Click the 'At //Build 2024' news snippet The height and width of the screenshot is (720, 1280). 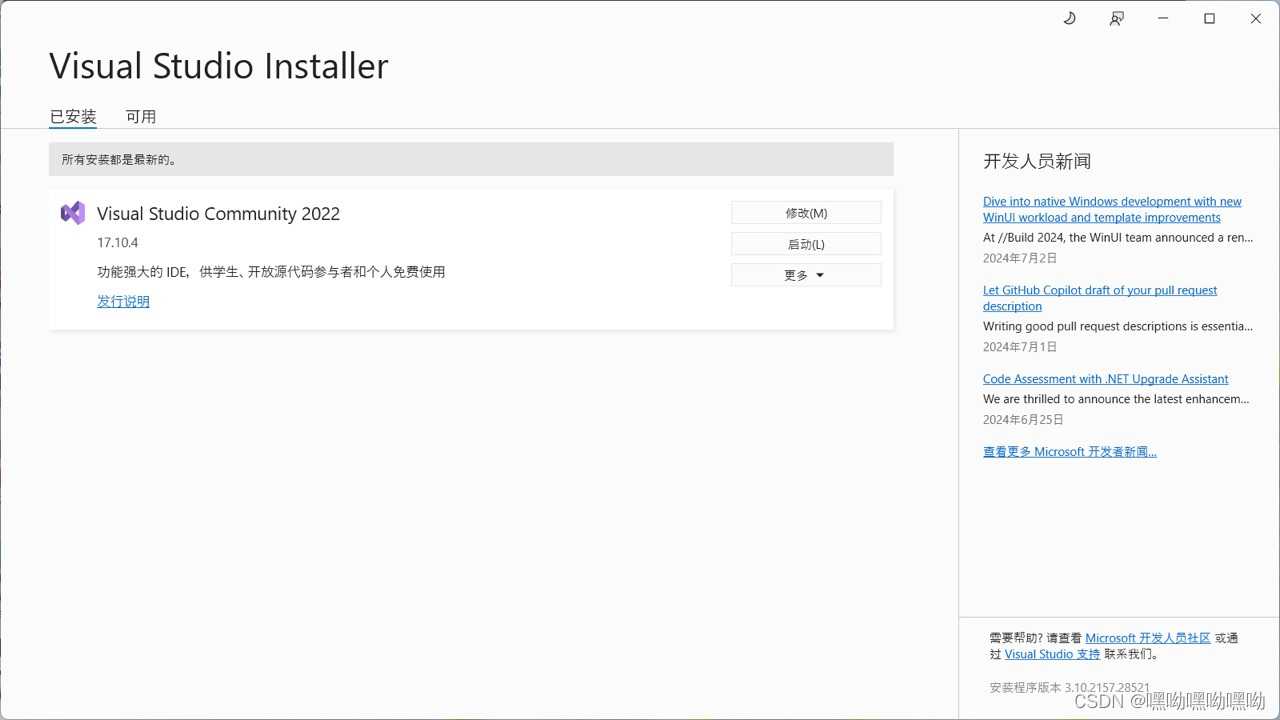click(x=1117, y=238)
